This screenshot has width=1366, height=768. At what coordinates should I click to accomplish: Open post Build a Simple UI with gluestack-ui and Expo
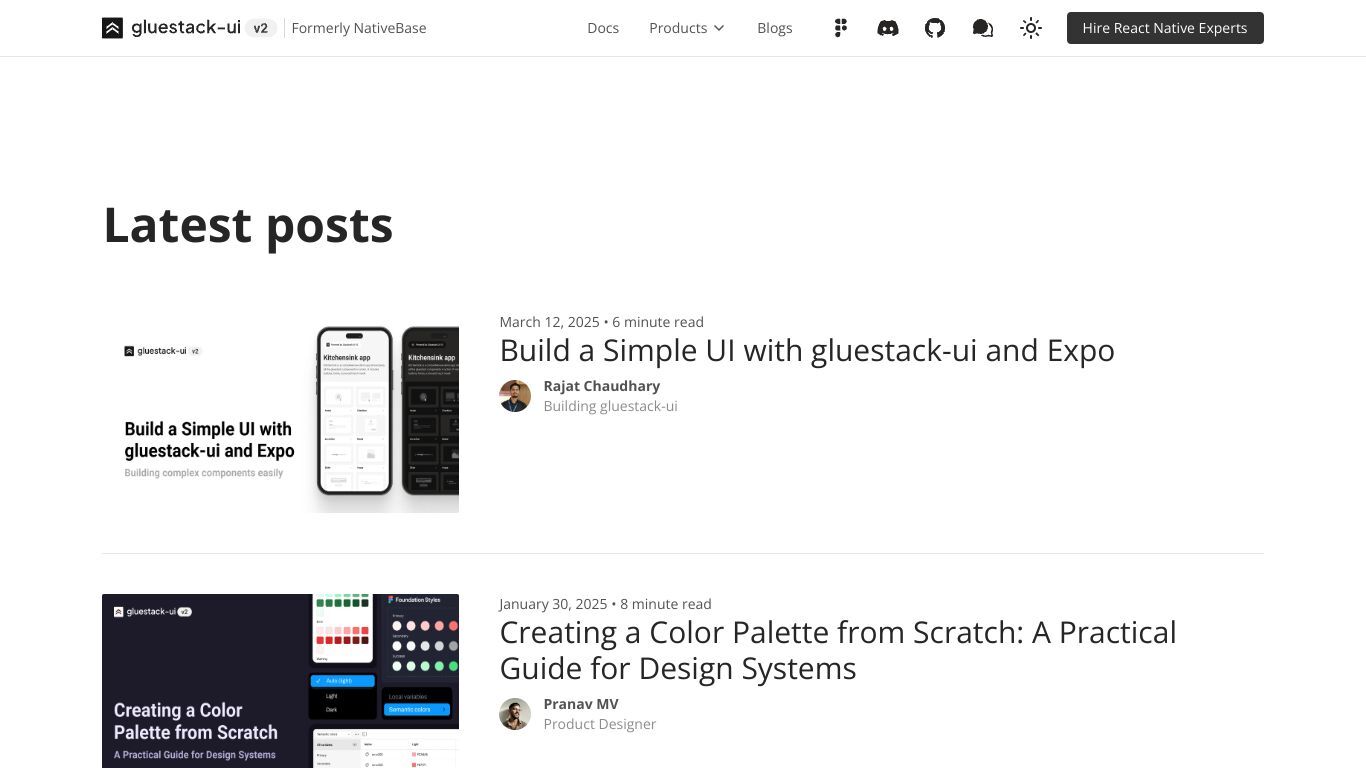point(807,350)
